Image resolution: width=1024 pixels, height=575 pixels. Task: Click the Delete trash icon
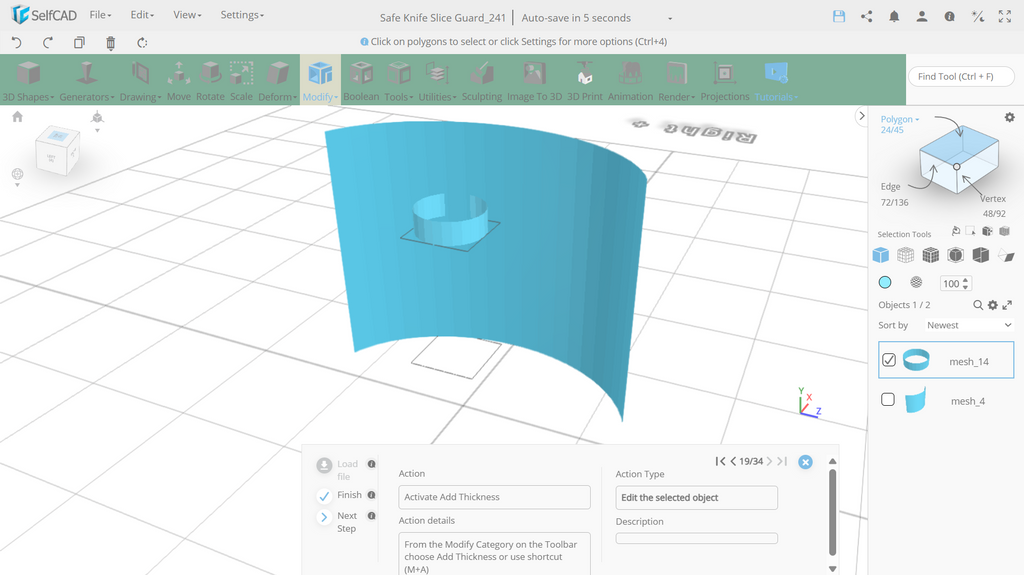pos(110,43)
